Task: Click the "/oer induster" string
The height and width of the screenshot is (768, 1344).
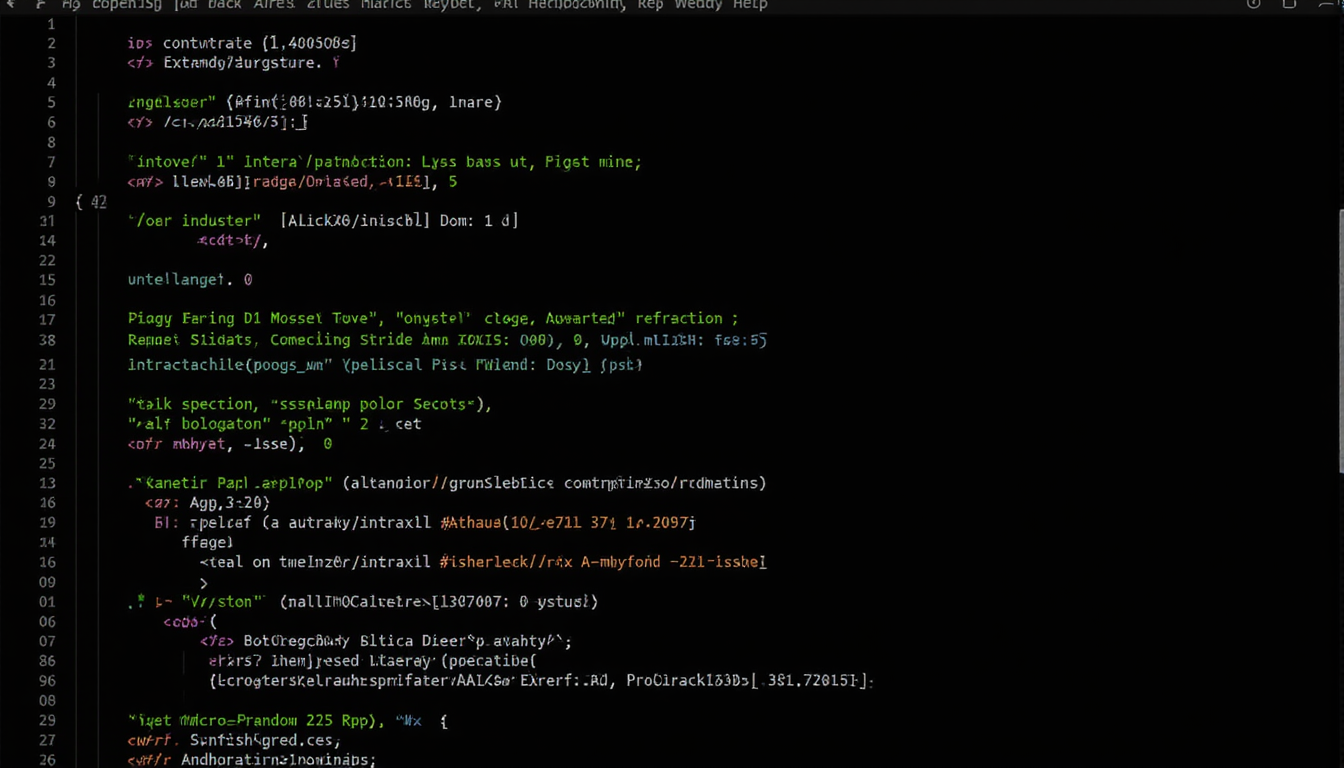Action: click(194, 220)
